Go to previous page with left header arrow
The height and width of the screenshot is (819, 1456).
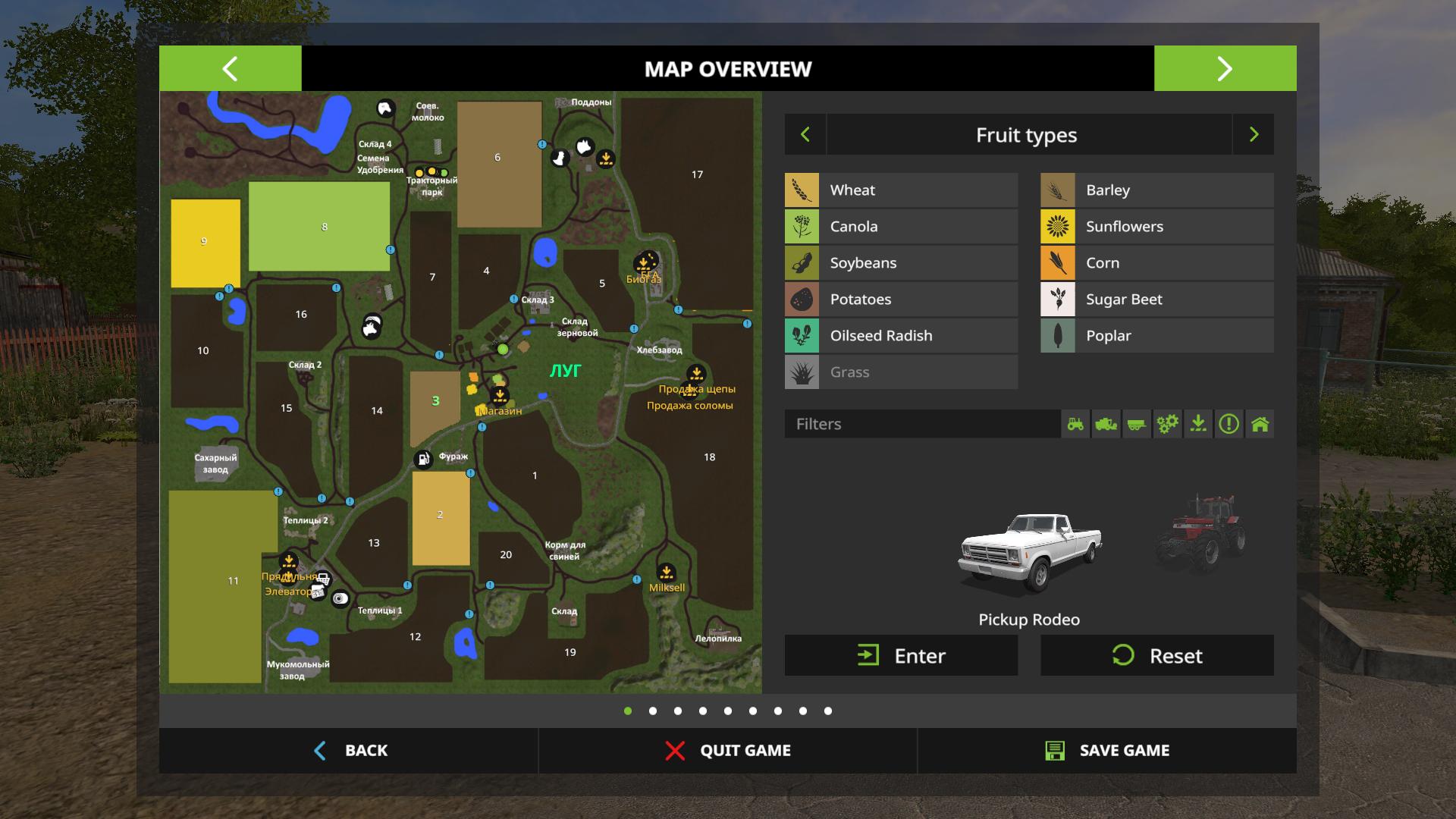(230, 68)
